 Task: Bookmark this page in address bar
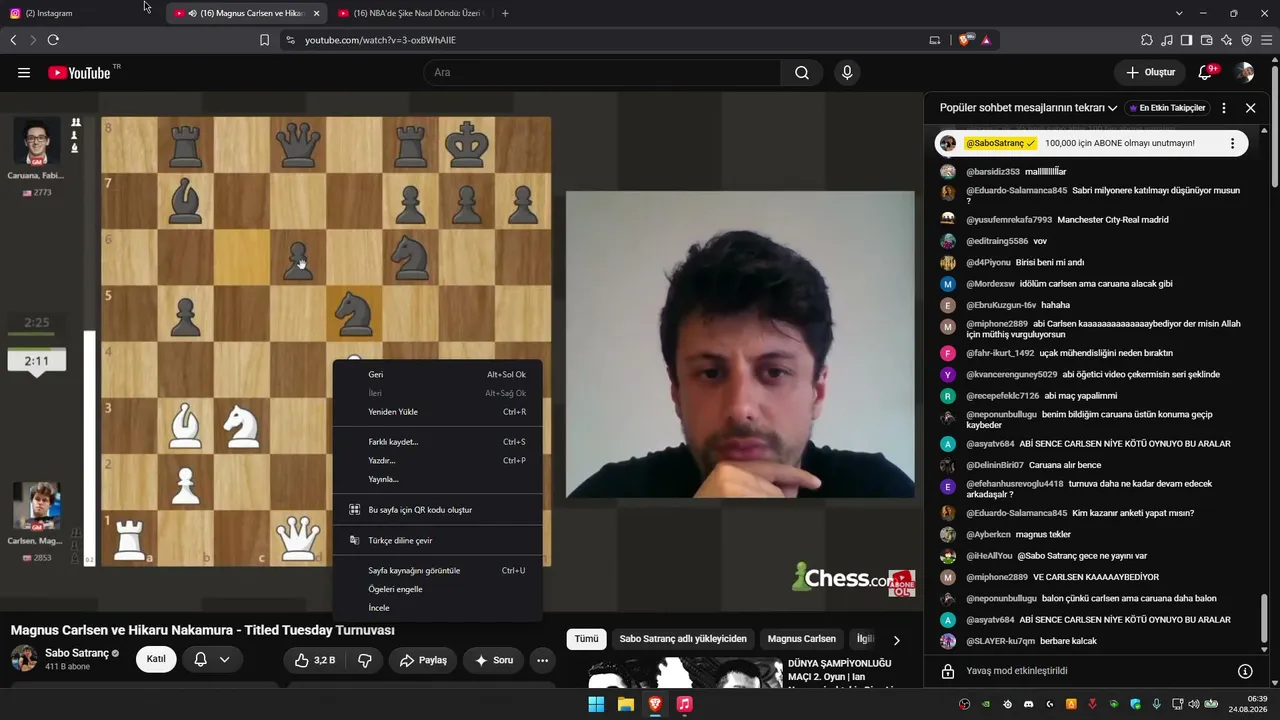[264, 40]
